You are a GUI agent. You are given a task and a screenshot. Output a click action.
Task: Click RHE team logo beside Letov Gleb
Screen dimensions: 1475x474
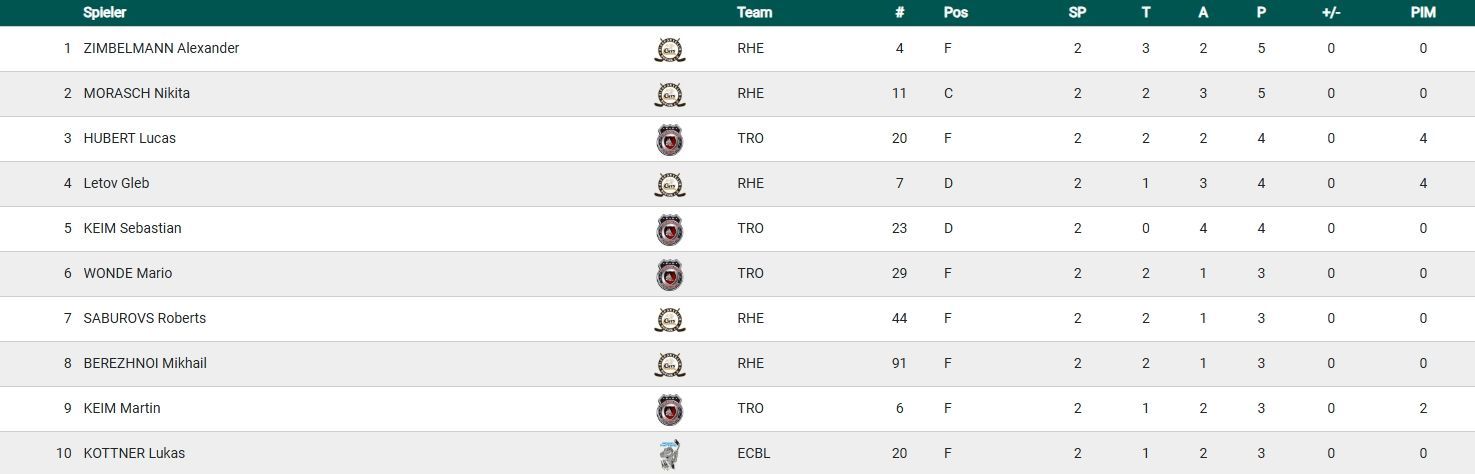(669, 184)
